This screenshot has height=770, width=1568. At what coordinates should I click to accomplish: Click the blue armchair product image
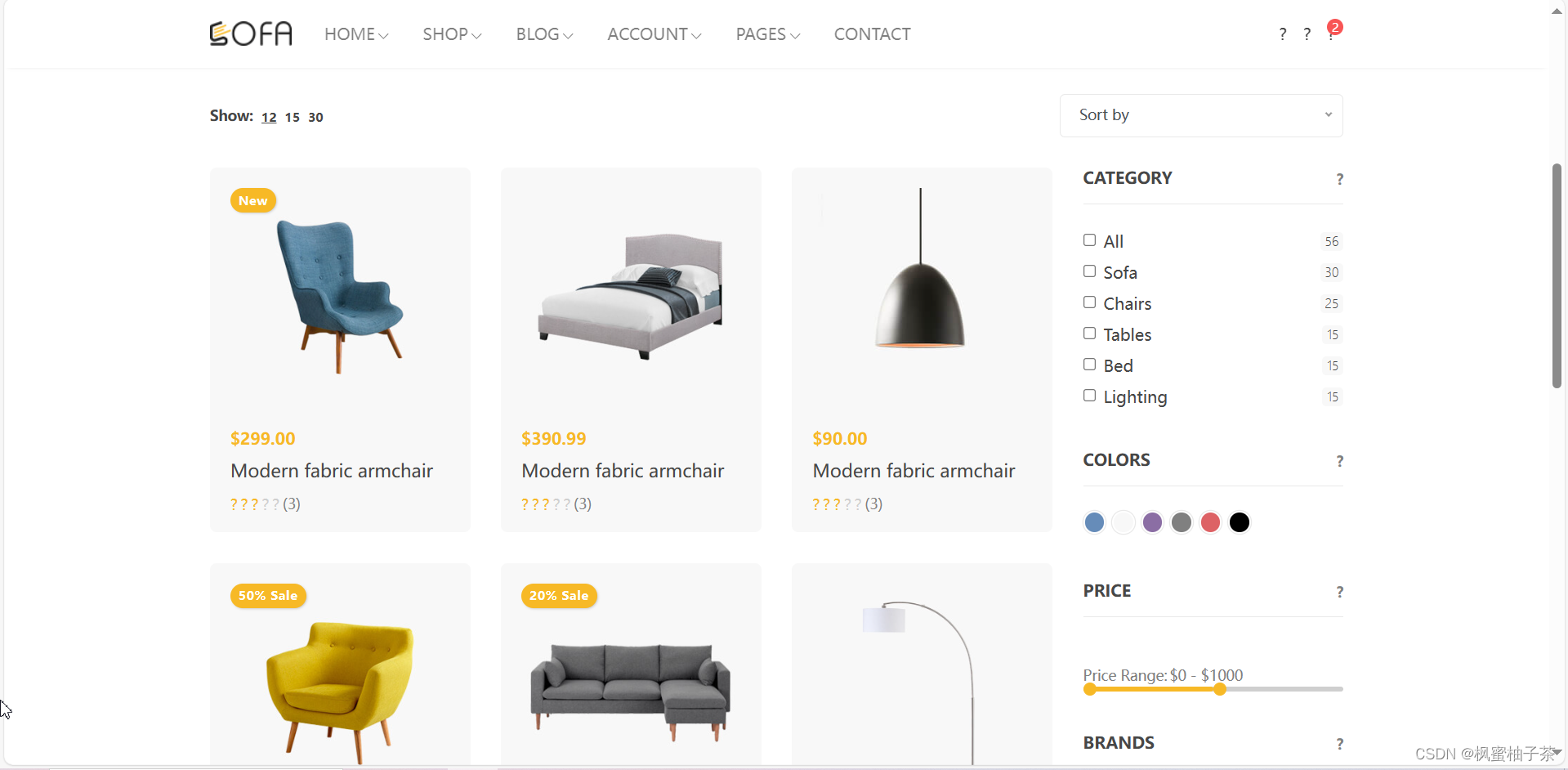click(x=340, y=296)
